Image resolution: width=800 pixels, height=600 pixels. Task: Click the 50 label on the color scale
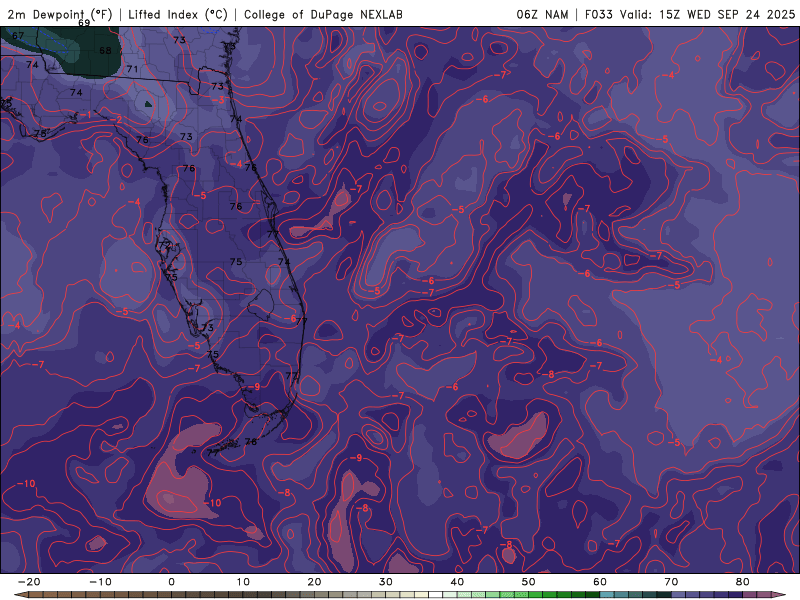click(x=529, y=582)
